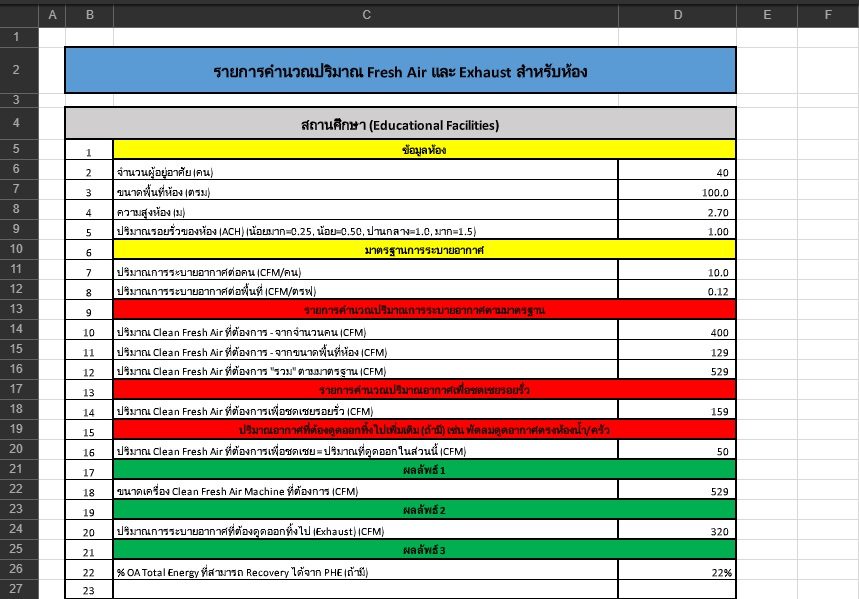Select the leakage compensation cell showing 159
This screenshot has width=859, height=599.
(x=677, y=411)
